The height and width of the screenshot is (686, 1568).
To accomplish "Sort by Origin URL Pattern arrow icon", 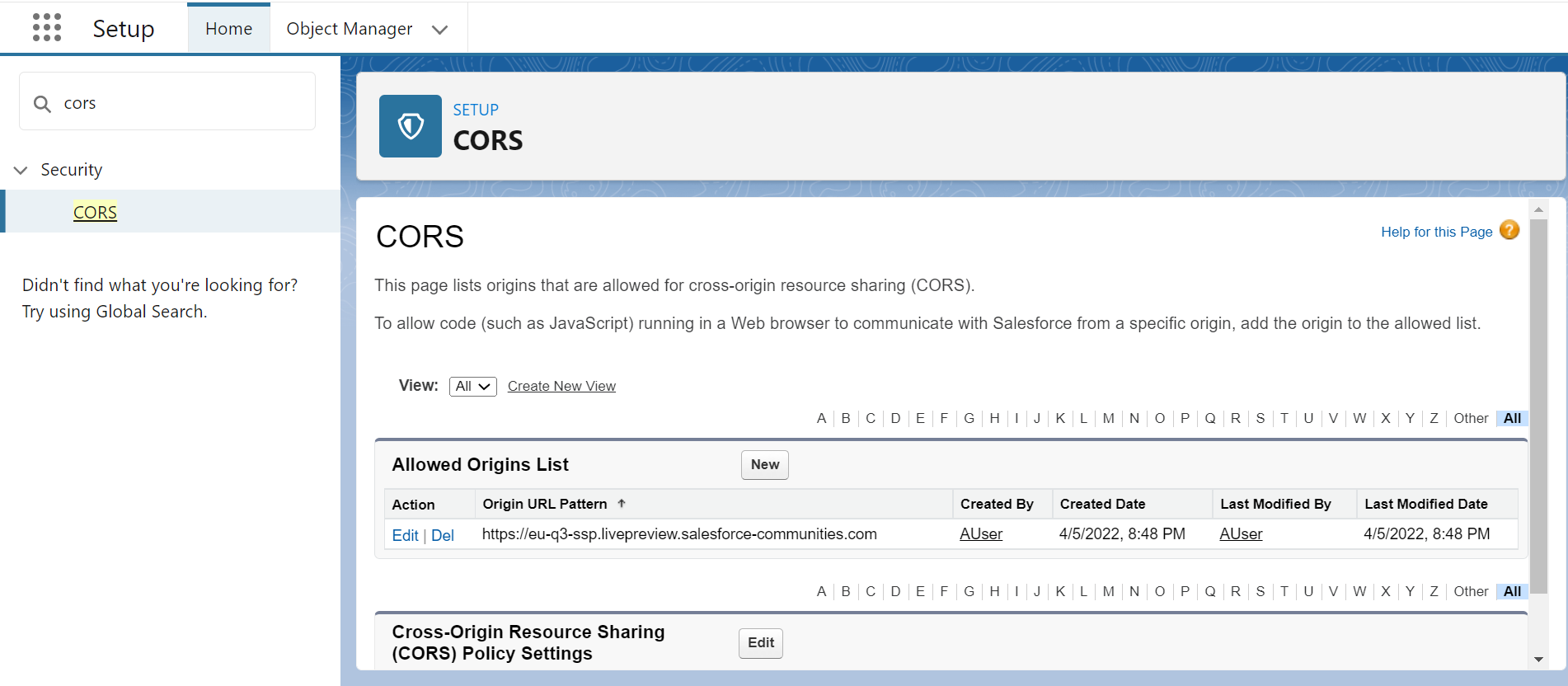I will point(622,503).
